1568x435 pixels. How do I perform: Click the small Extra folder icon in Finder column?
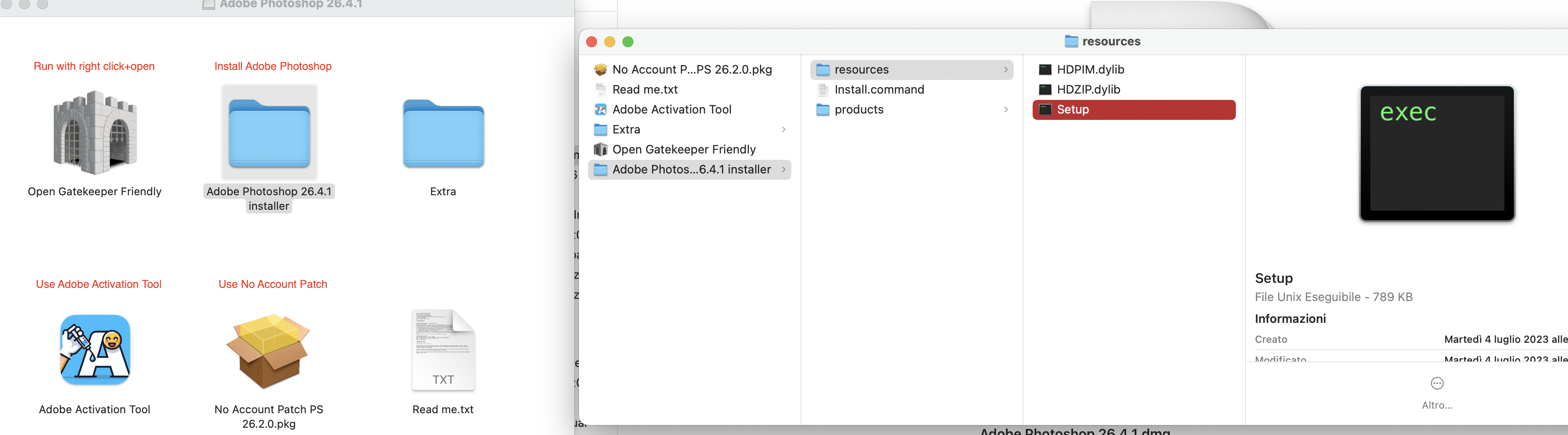(600, 130)
